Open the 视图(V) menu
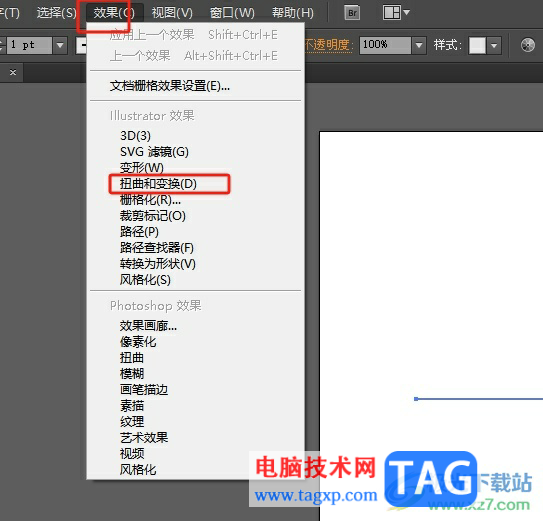 click(172, 13)
